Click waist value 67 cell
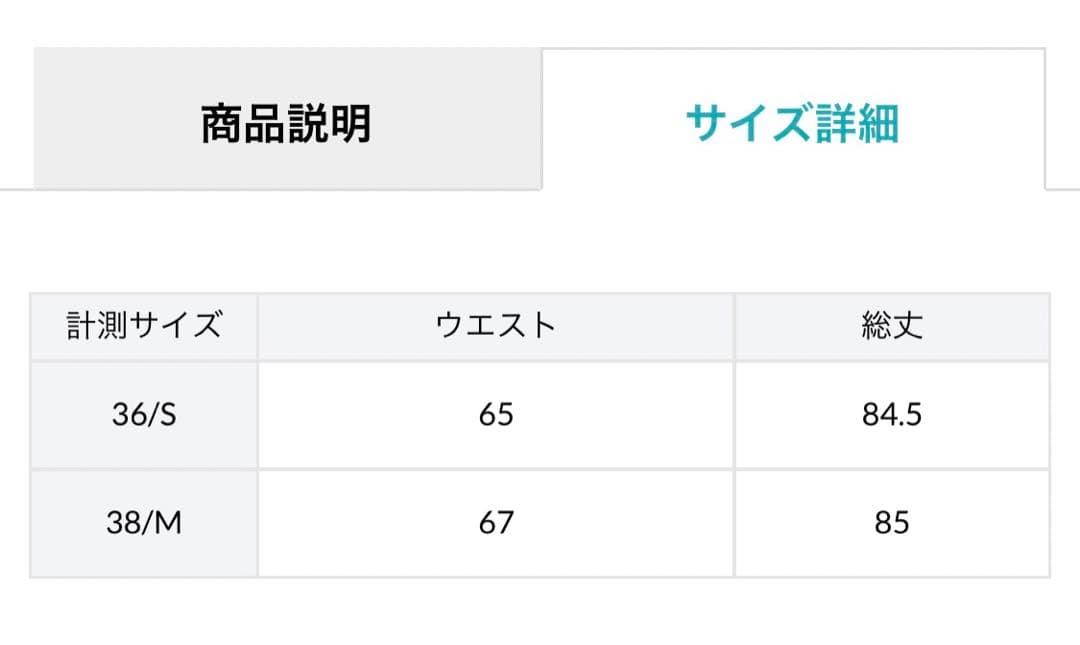Screen dimensions: 1080x645 (x=496, y=523)
